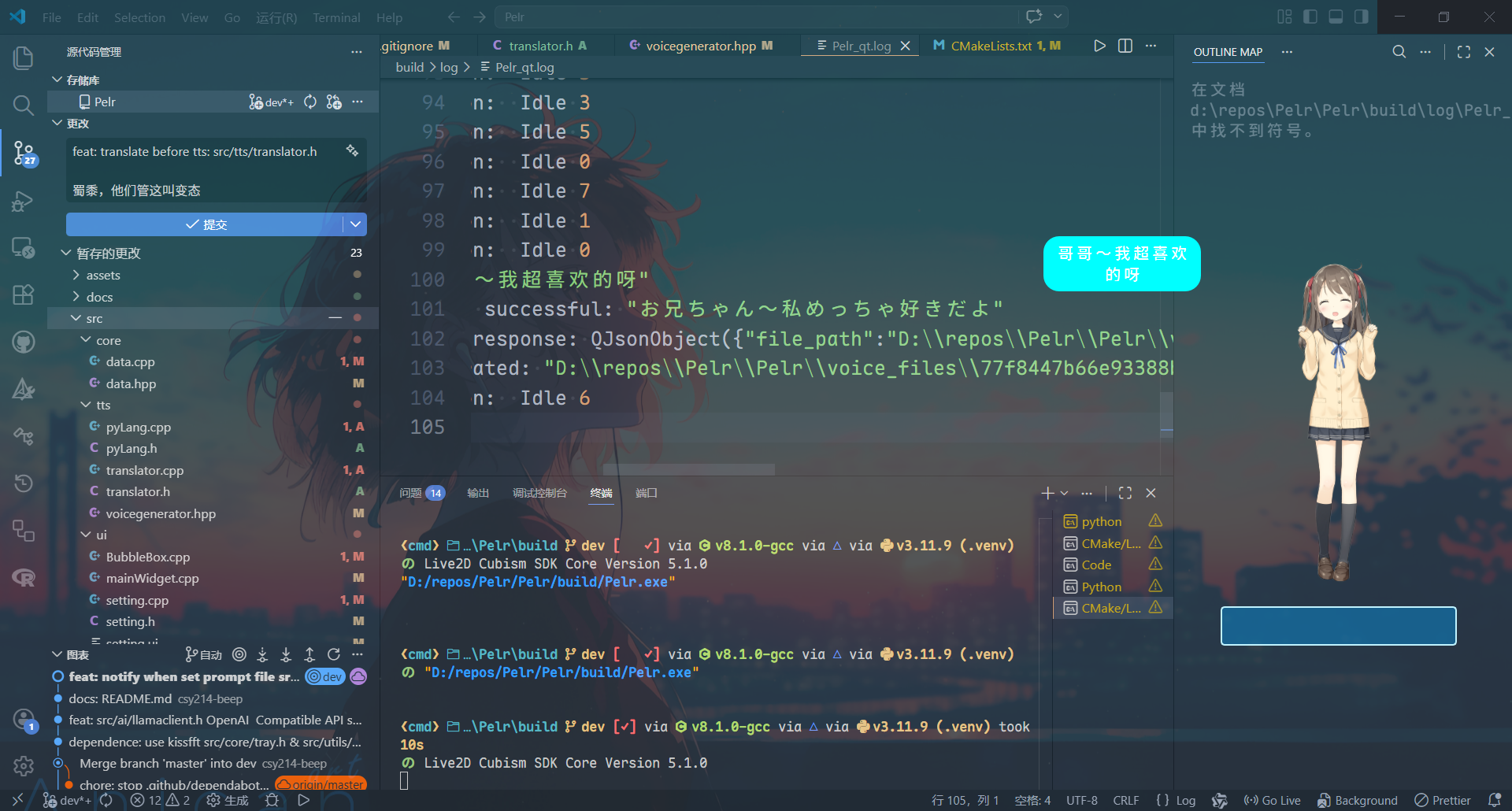
Task: Open the 提交 commit options dropdown arrow
Action: 356,224
